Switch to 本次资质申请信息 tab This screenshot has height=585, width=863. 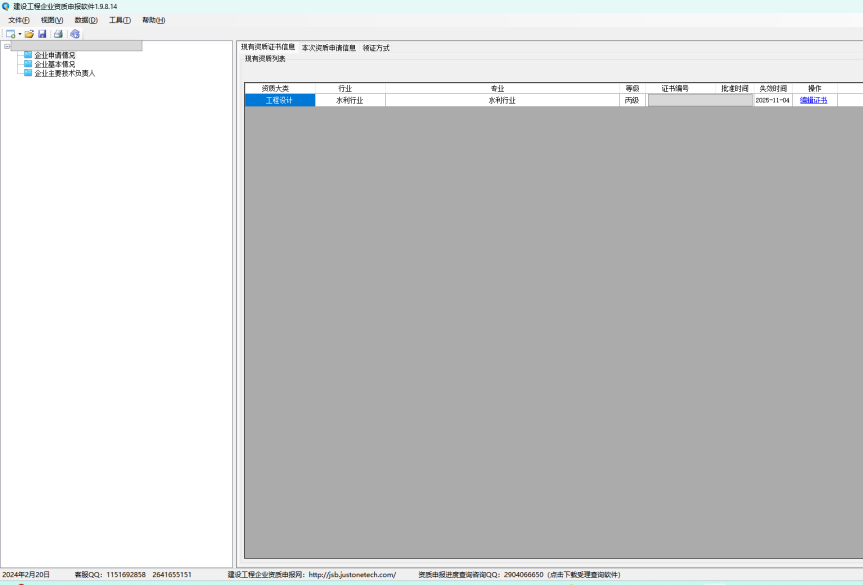tap(329, 47)
